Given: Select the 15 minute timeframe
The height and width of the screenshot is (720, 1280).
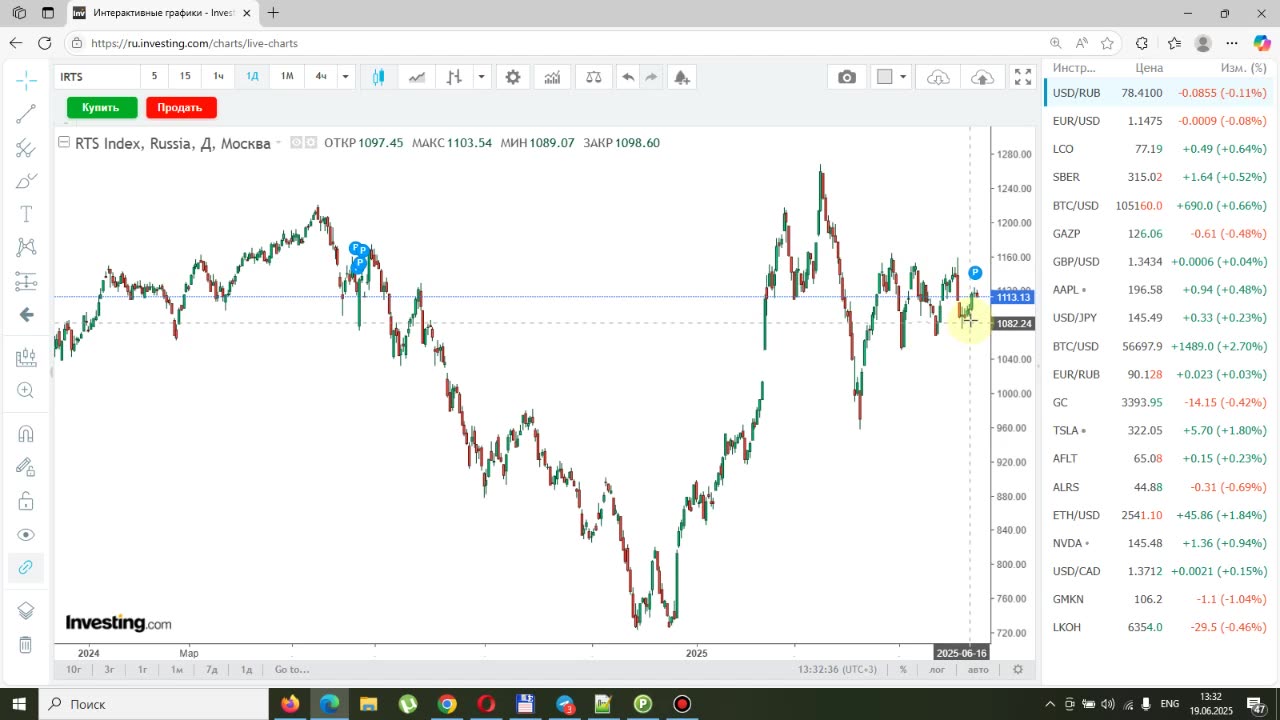Looking at the screenshot, I should (185, 76).
